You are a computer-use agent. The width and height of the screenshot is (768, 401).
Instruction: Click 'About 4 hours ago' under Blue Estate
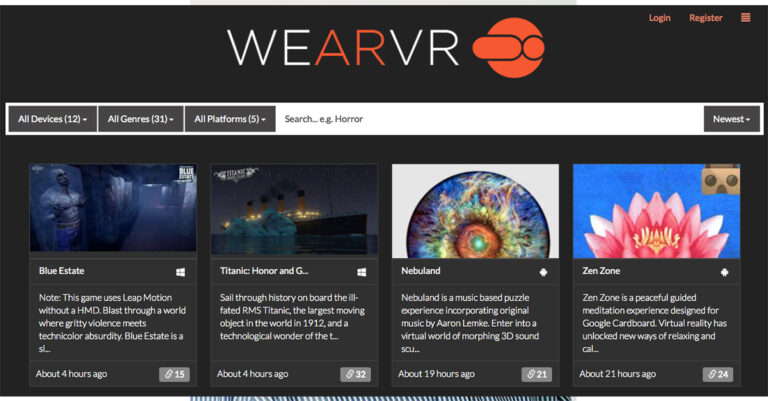coord(72,374)
